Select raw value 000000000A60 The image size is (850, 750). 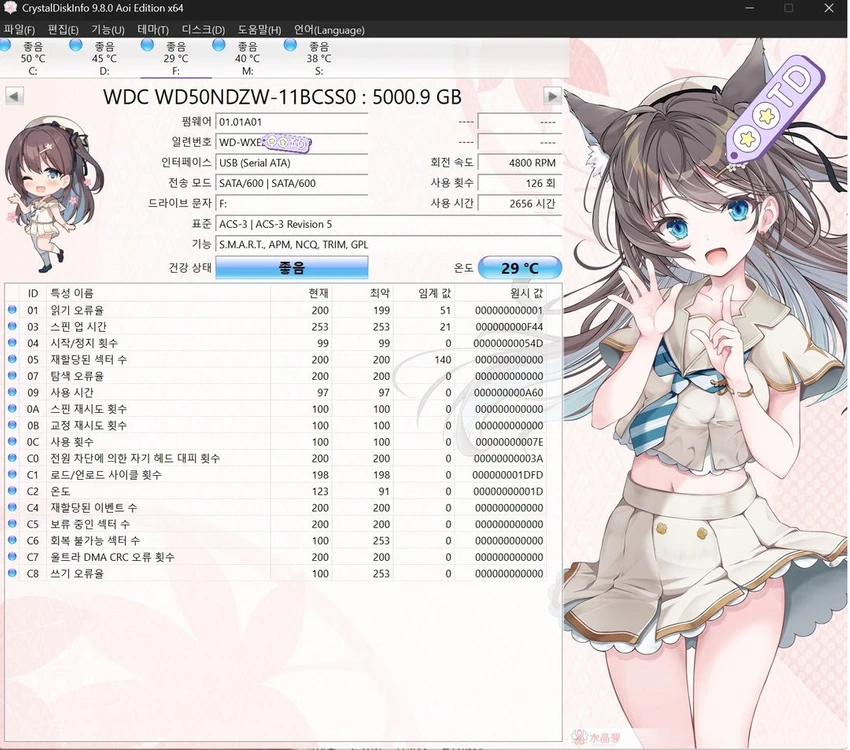click(x=508, y=393)
